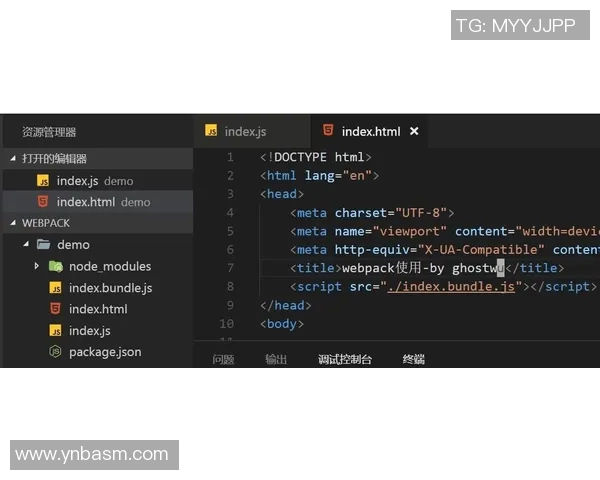This screenshot has width=600, height=480.
Task: Click the HTML5 icon on the index.html tab
Action: point(327,131)
